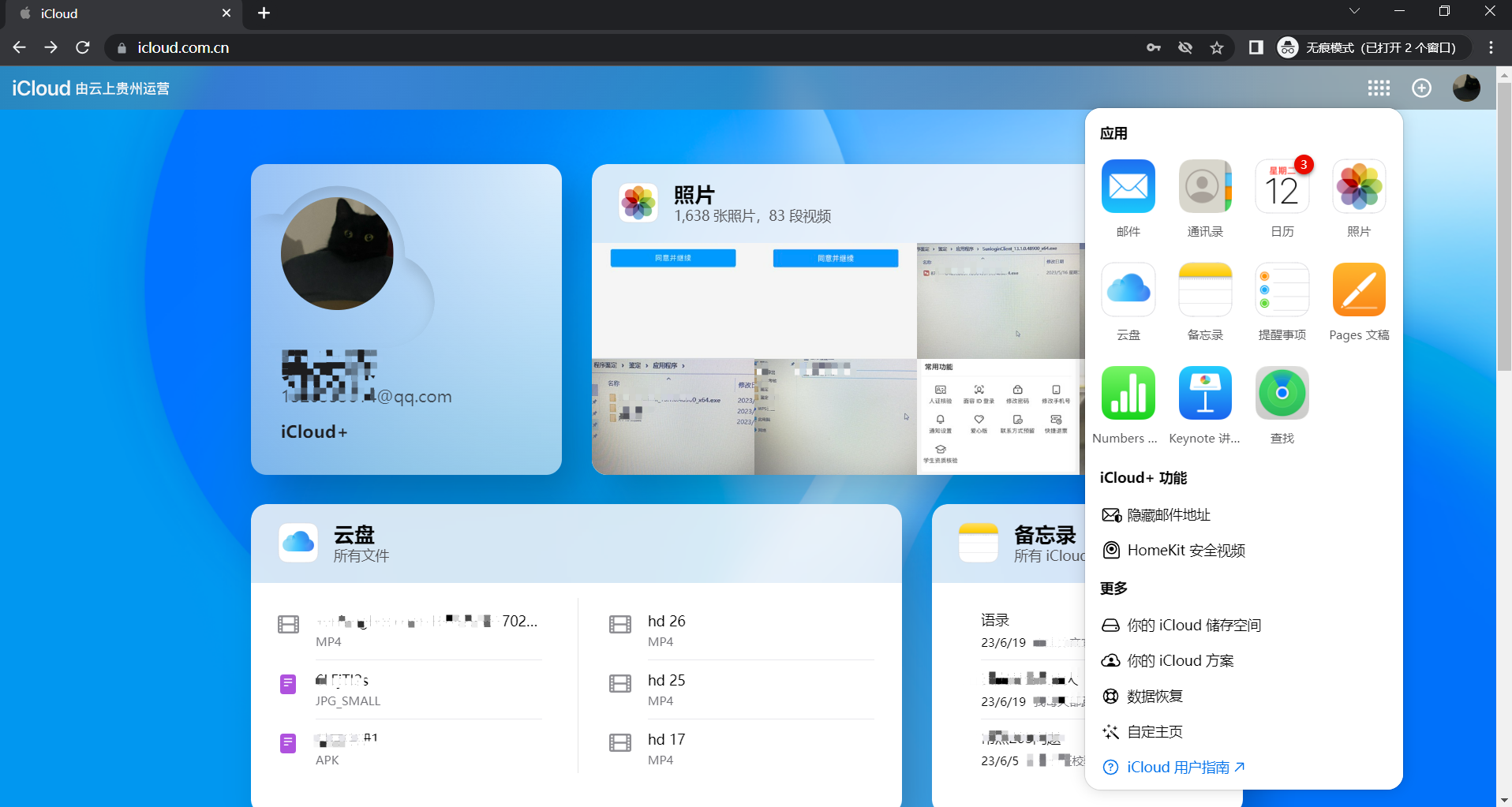Screen dimensions: 1512x807
Task: Open the Mail (邮件) app icon
Action: [x=1128, y=186]
